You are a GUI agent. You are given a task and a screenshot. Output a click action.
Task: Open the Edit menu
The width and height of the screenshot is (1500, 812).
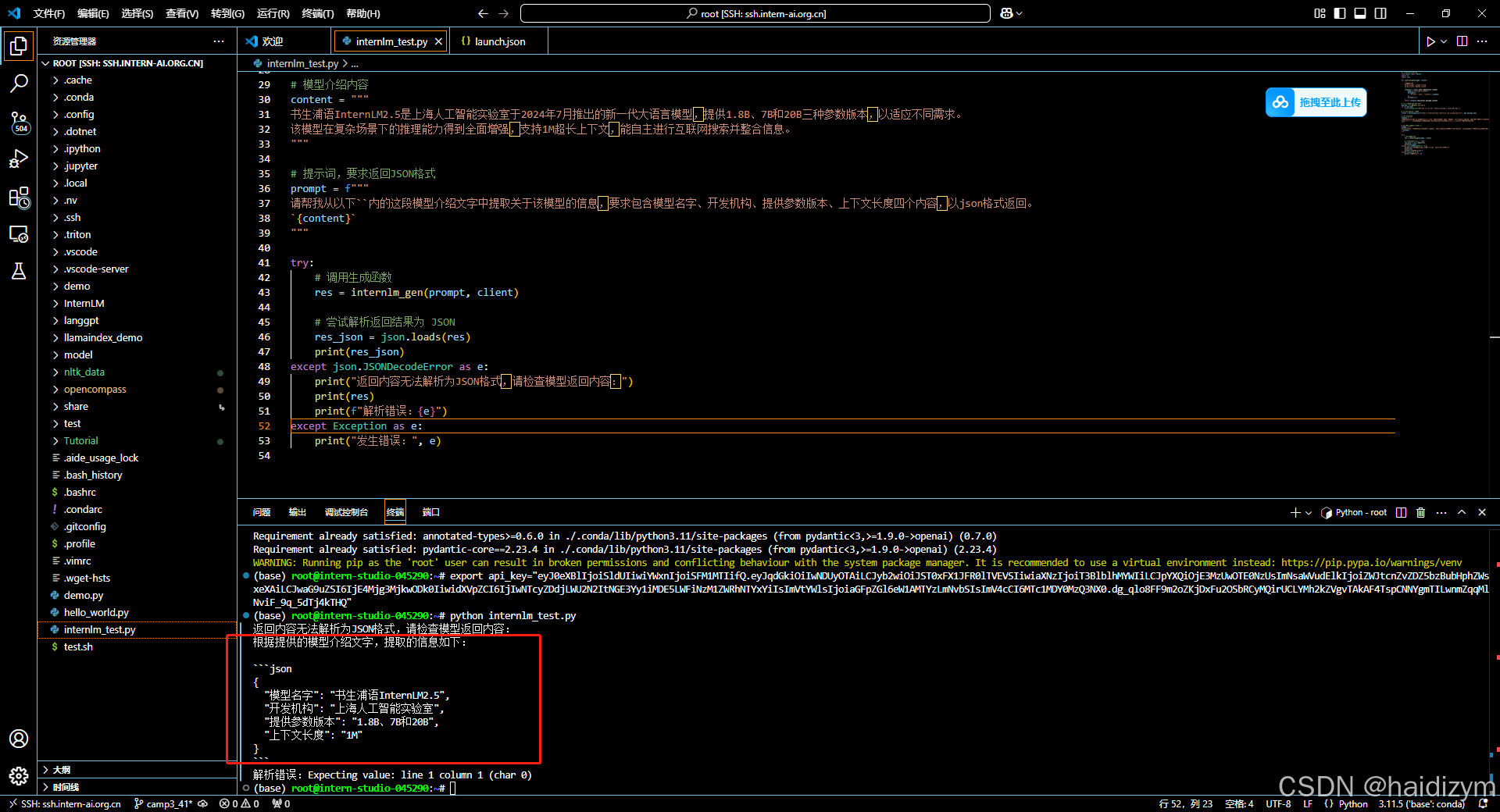tap(93, 13)
